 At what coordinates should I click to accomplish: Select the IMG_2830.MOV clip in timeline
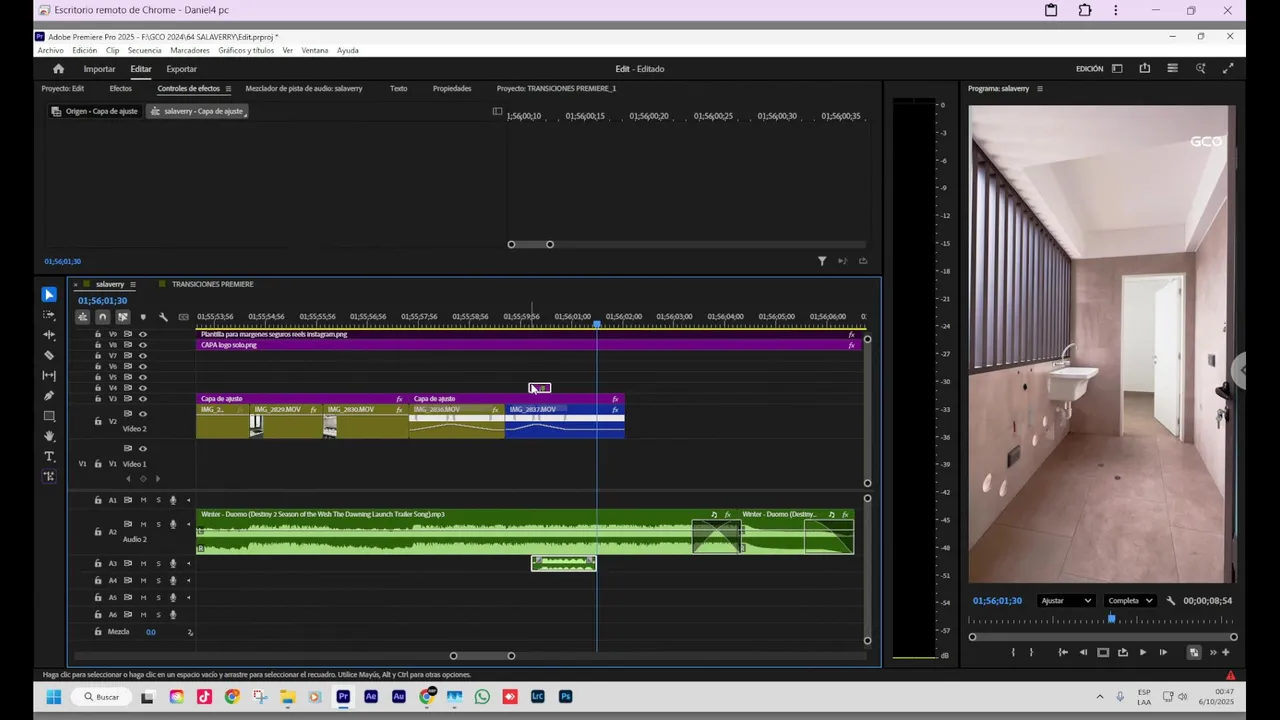pos(366,421)
